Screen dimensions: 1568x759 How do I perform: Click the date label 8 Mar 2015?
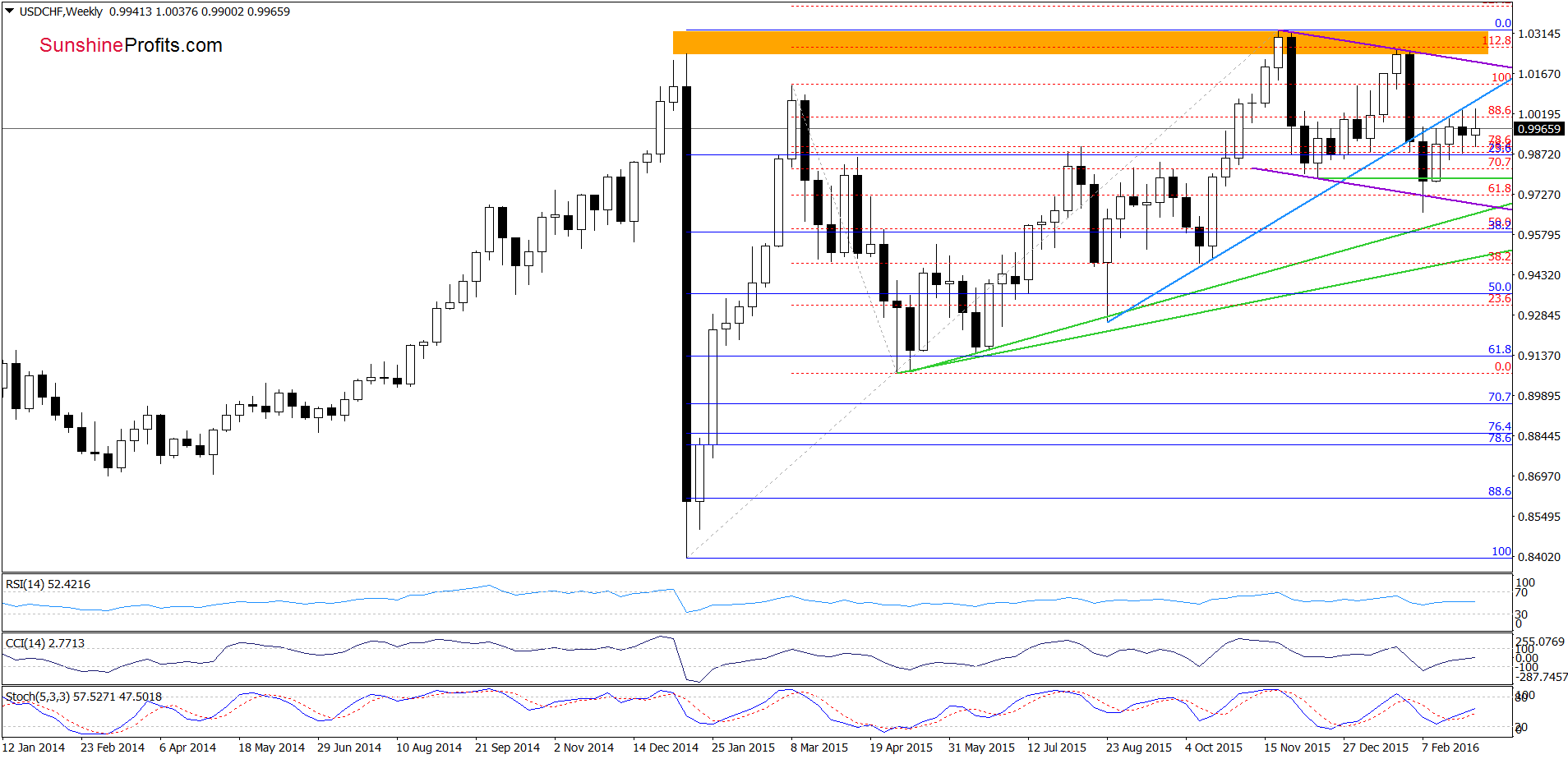(x=819, y=747)
